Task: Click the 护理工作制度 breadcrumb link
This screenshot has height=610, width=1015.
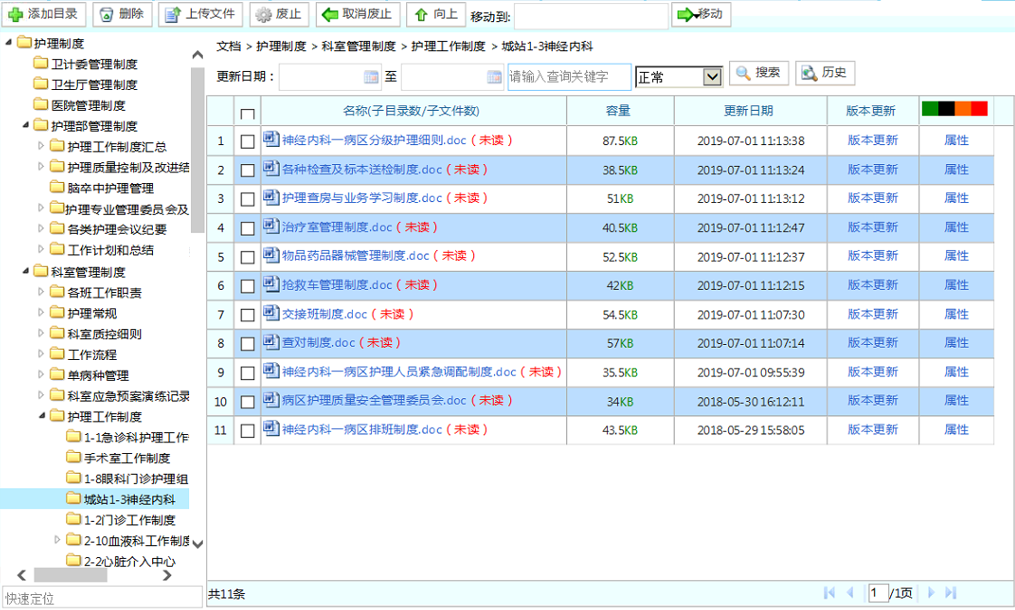Action: (448, 46)
